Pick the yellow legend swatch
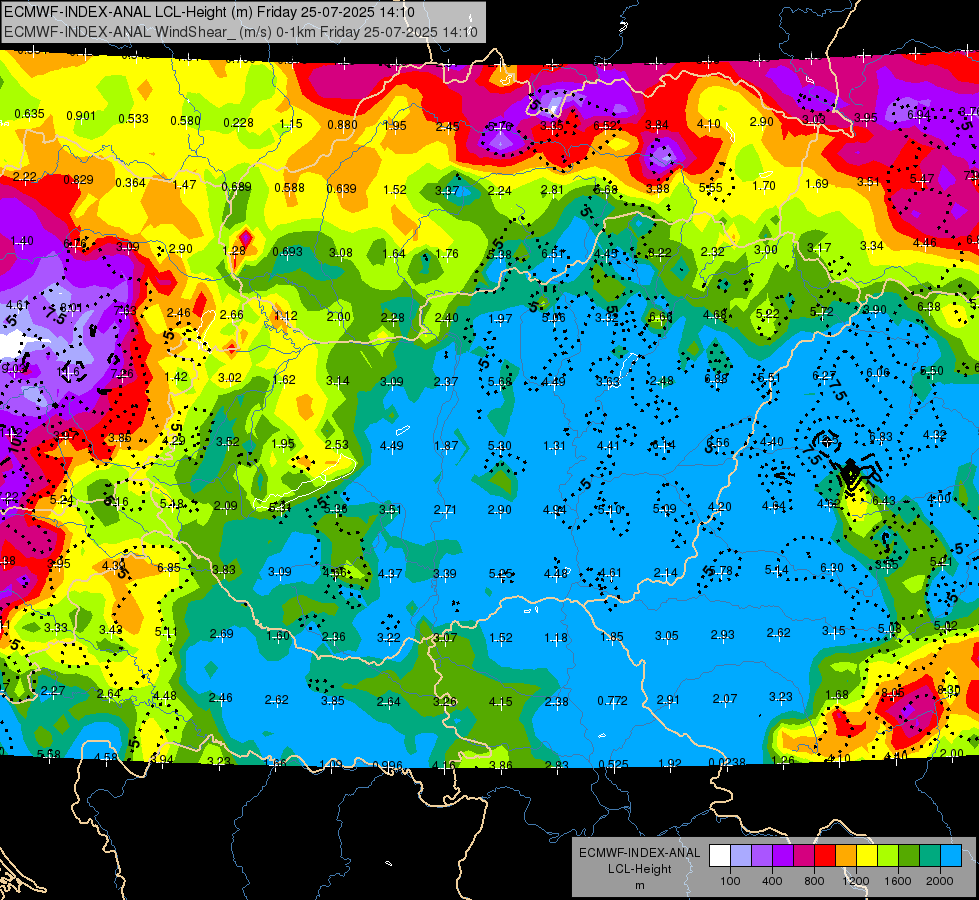This screenshot has width=979, height=900. tap(867, 856)
